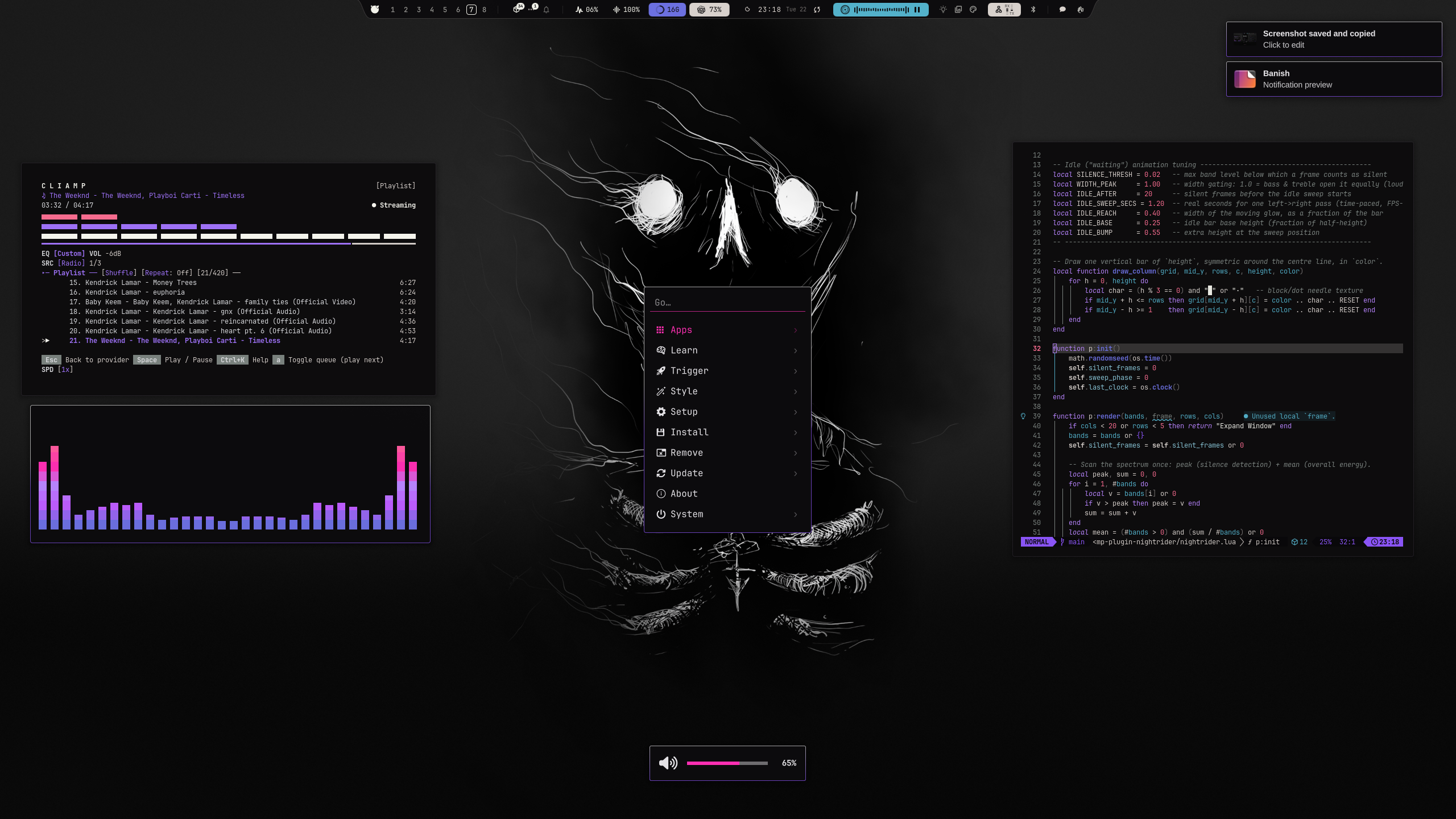Click the bear logo in the top bar

(375, 10)
